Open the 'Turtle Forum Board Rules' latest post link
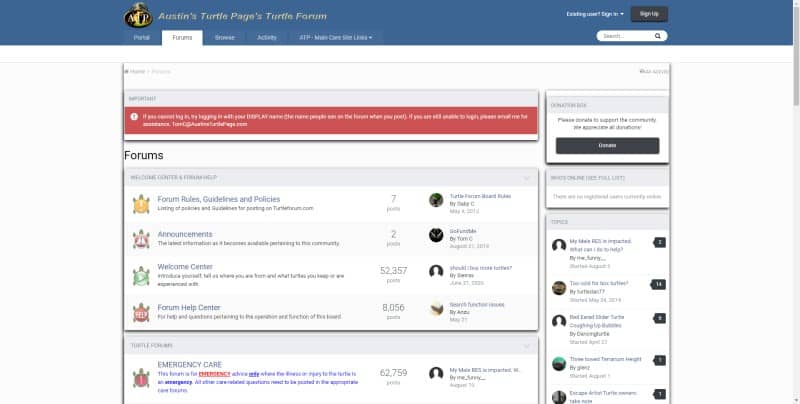 pyautogui.click(x=480, y=196)
